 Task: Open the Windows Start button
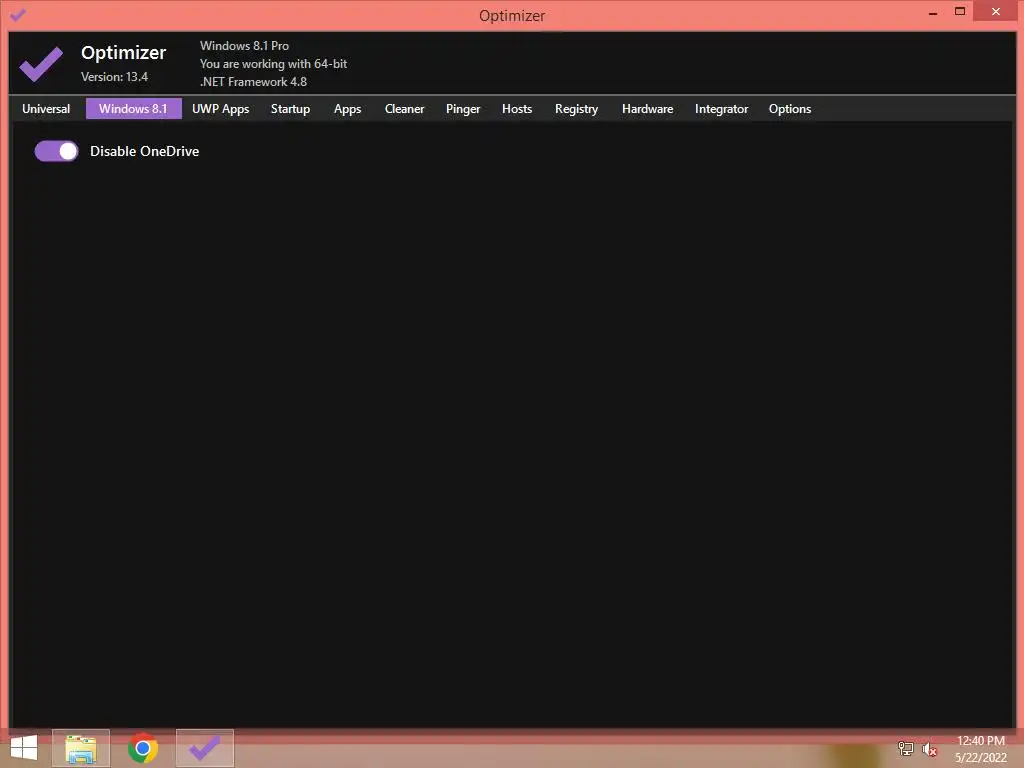click(24, 748)
